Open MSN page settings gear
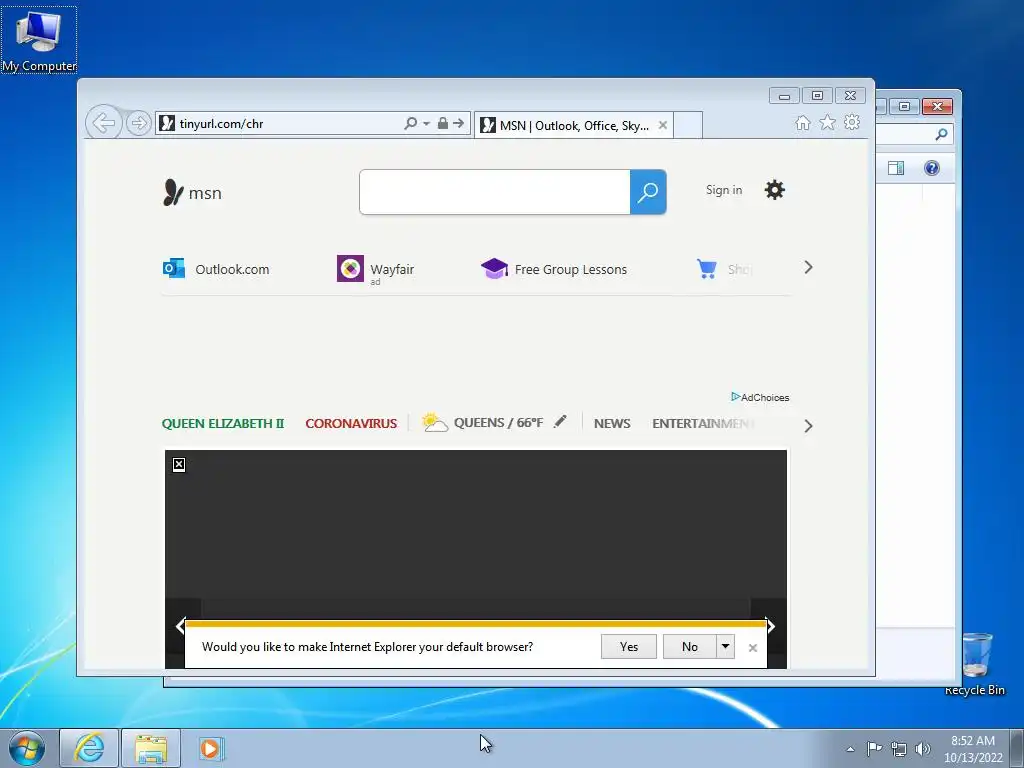Screen dimensions: 1024x768 click(775, 190)
